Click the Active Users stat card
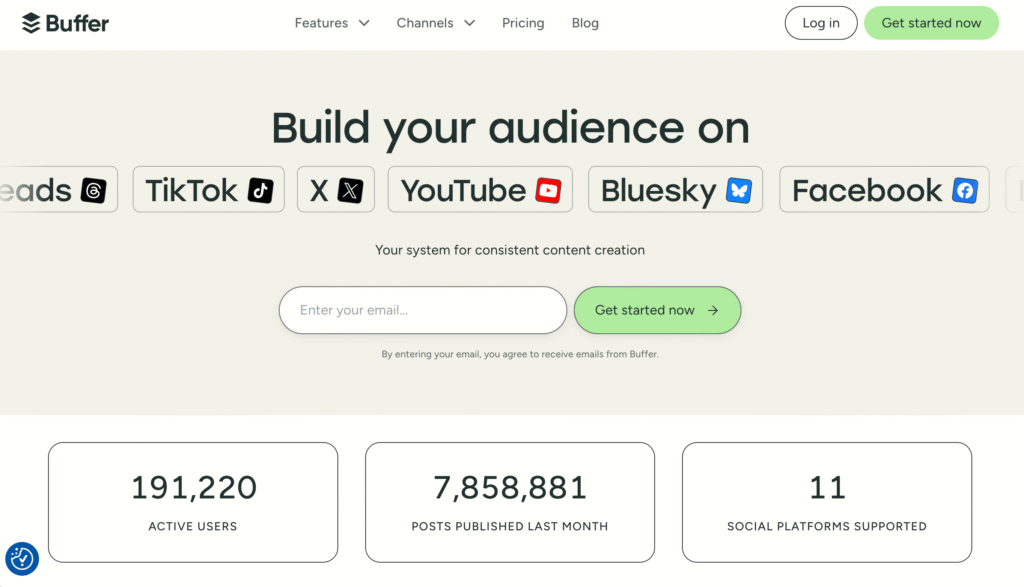Screen dimensions: 1024x587 193,502
